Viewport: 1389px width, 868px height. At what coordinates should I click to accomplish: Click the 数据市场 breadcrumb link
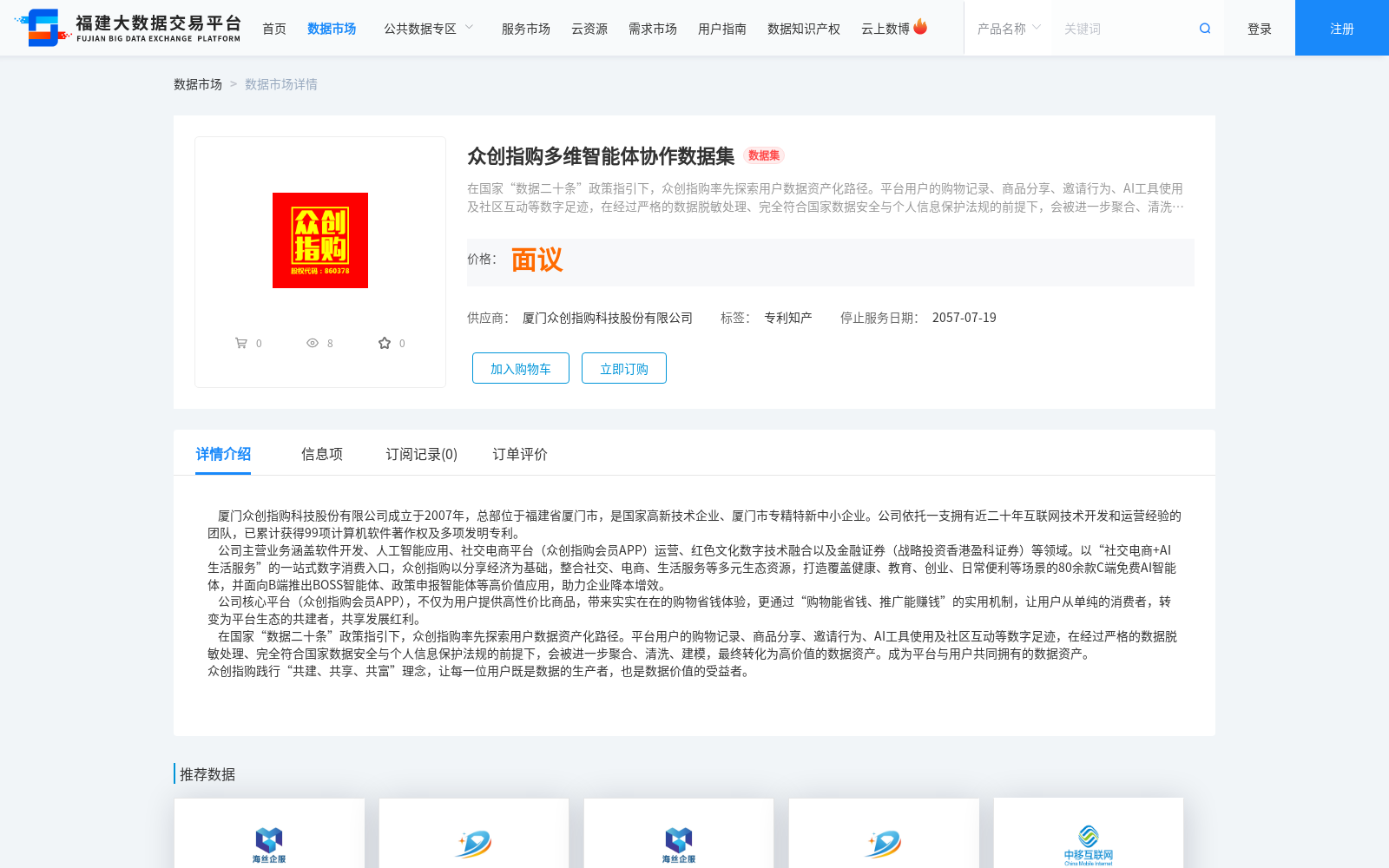point(198,84)
